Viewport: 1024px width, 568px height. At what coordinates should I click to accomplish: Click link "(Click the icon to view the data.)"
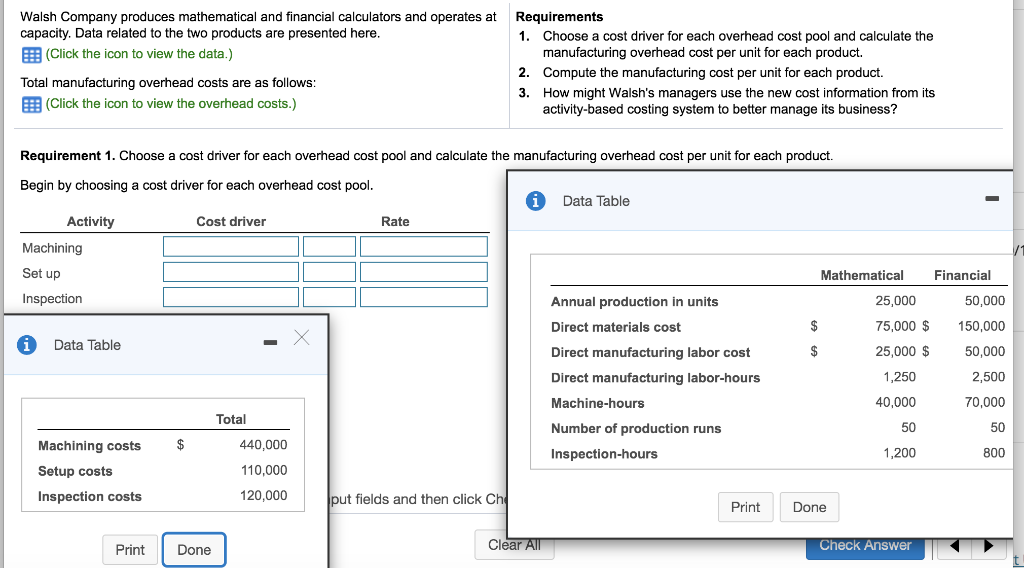139,54
